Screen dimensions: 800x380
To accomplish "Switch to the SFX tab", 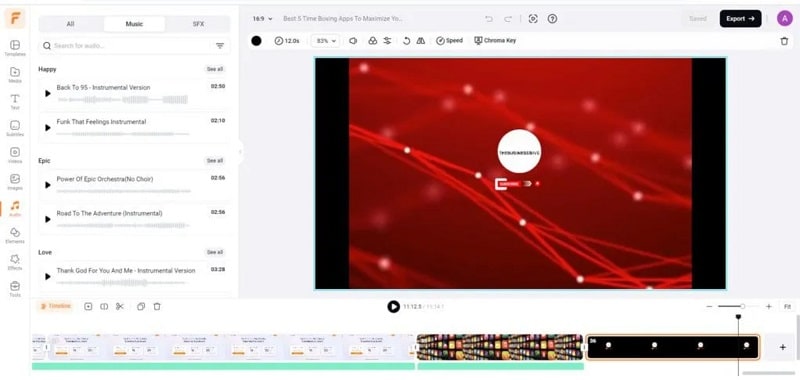I will tap(198, 24).
